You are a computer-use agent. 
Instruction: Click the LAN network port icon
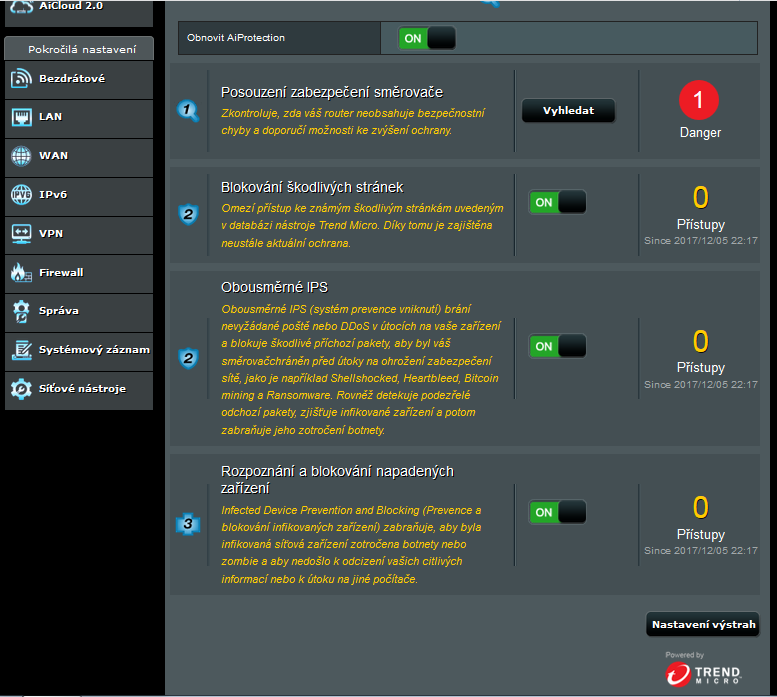pos(21,117)
